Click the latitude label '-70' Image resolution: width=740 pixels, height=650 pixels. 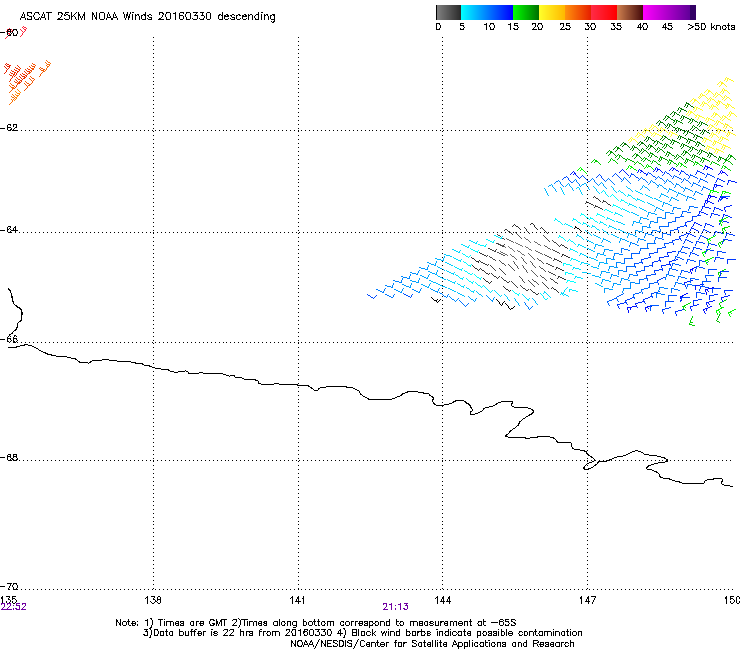tap(9, 587)
